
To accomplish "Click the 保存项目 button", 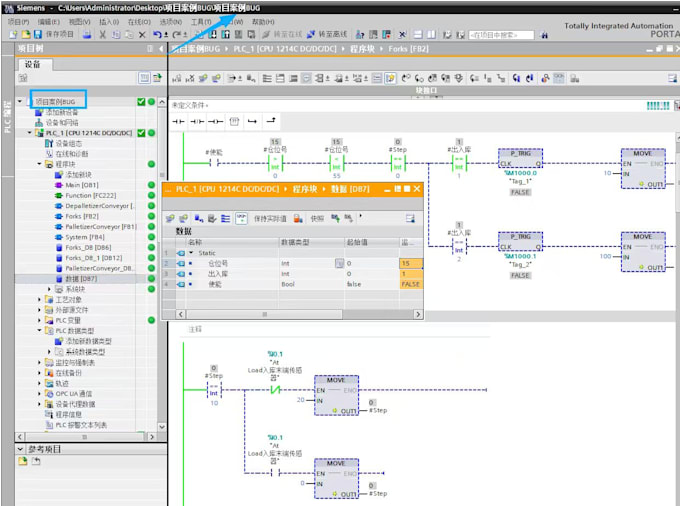I will coord(60,34).
